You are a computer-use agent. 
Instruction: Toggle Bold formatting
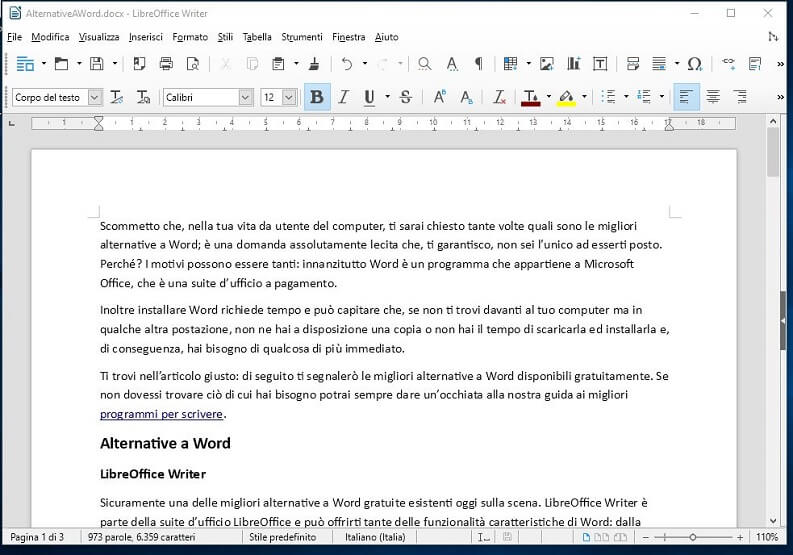[x=317, y=97]
